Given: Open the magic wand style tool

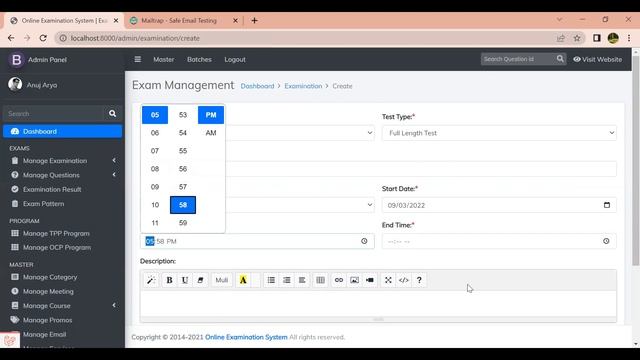Looking at the screenshot, I should (151, 280).
